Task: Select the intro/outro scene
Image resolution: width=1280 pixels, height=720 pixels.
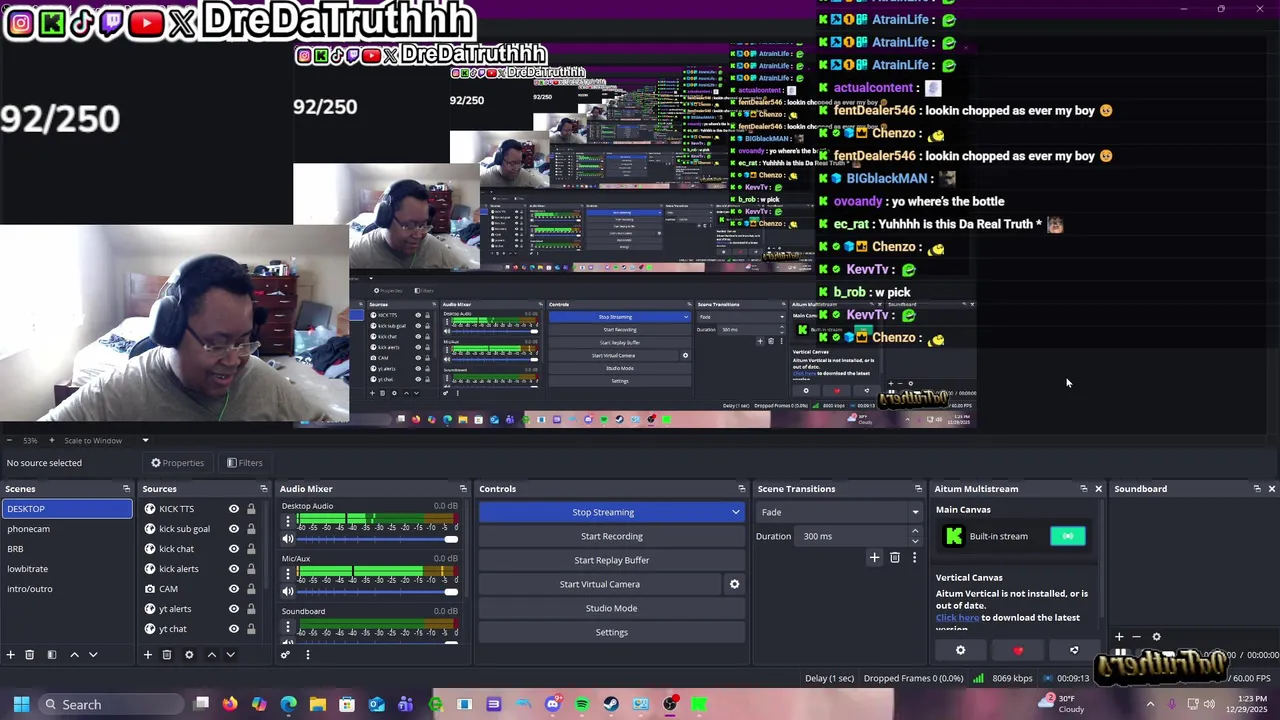Action: click(x=66, y=589)
